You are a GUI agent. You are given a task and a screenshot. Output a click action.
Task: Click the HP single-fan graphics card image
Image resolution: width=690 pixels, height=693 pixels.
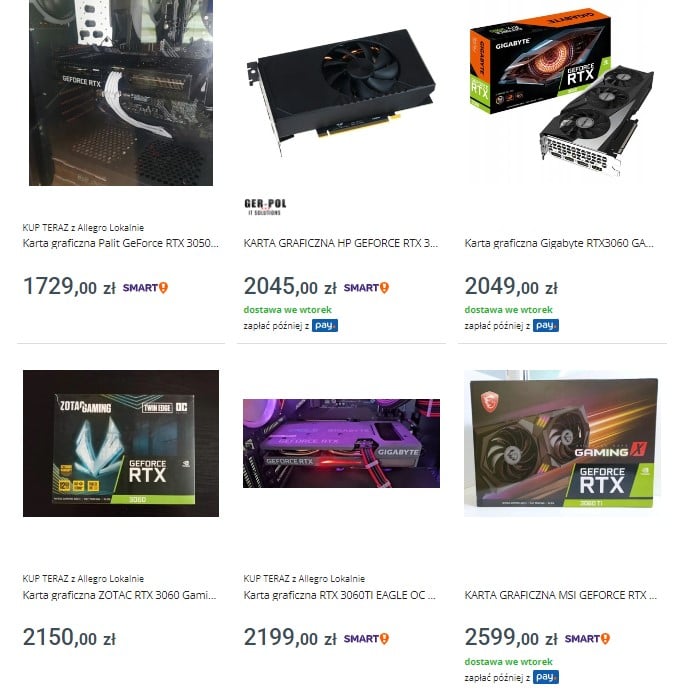tap(341, 91)
